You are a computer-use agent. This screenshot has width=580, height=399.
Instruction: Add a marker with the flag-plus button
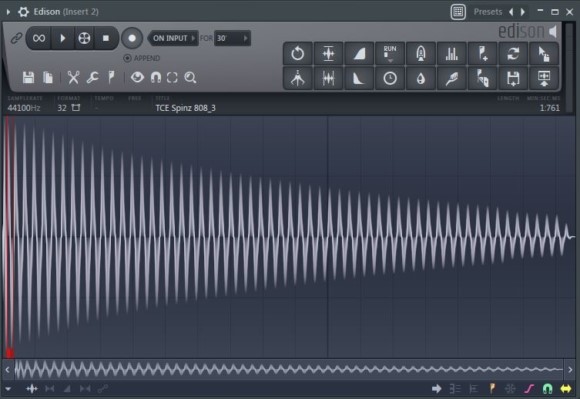tap(482, 54)
